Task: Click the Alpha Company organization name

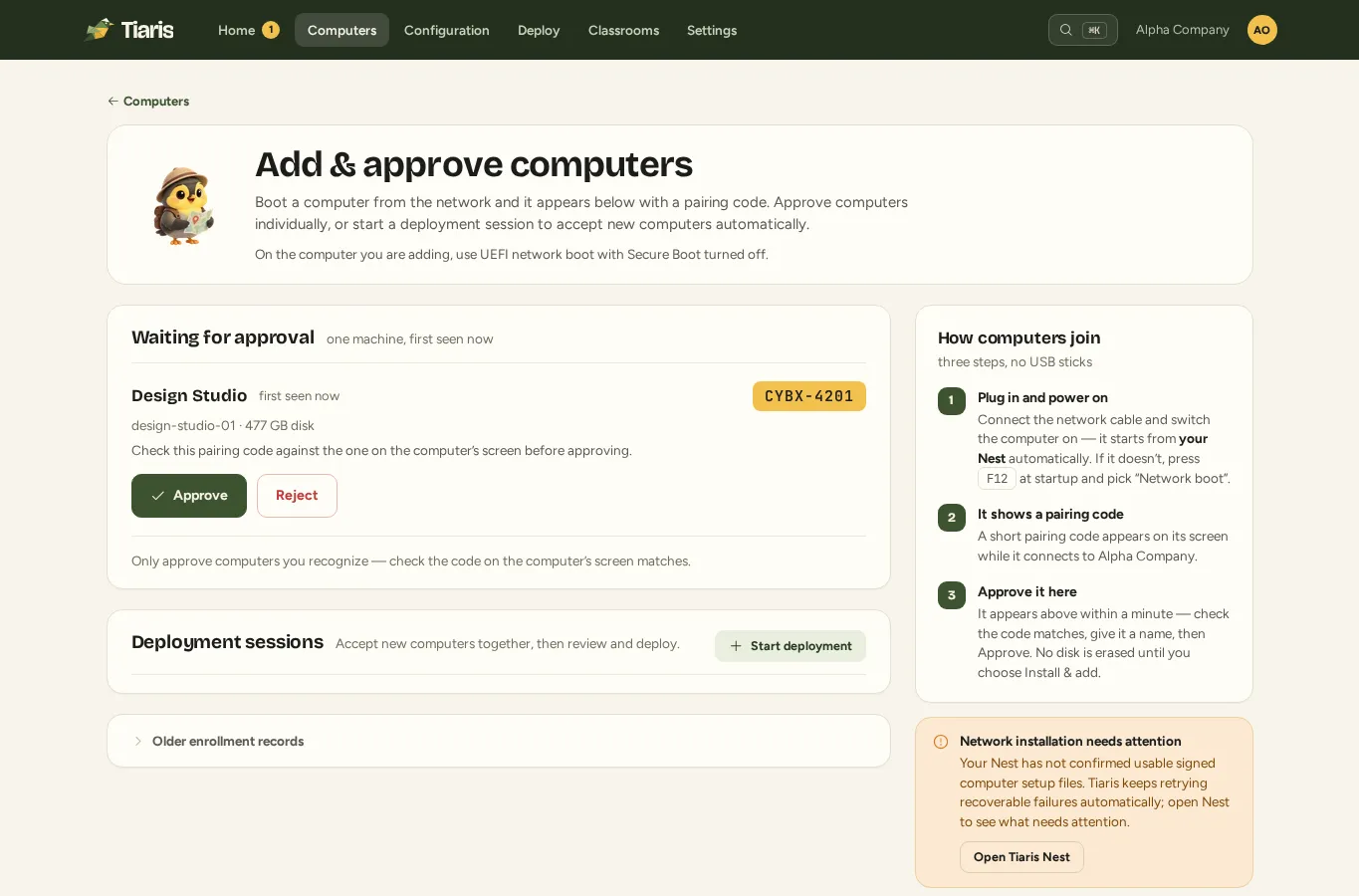Action: click(1183, 30)
